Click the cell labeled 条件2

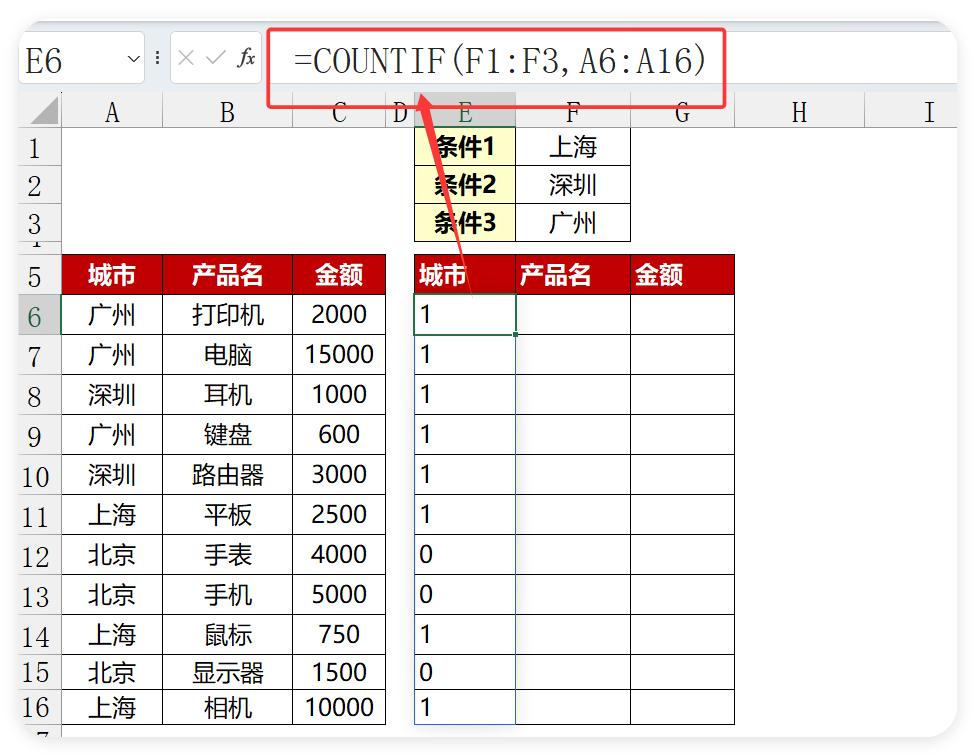[465, 185]
